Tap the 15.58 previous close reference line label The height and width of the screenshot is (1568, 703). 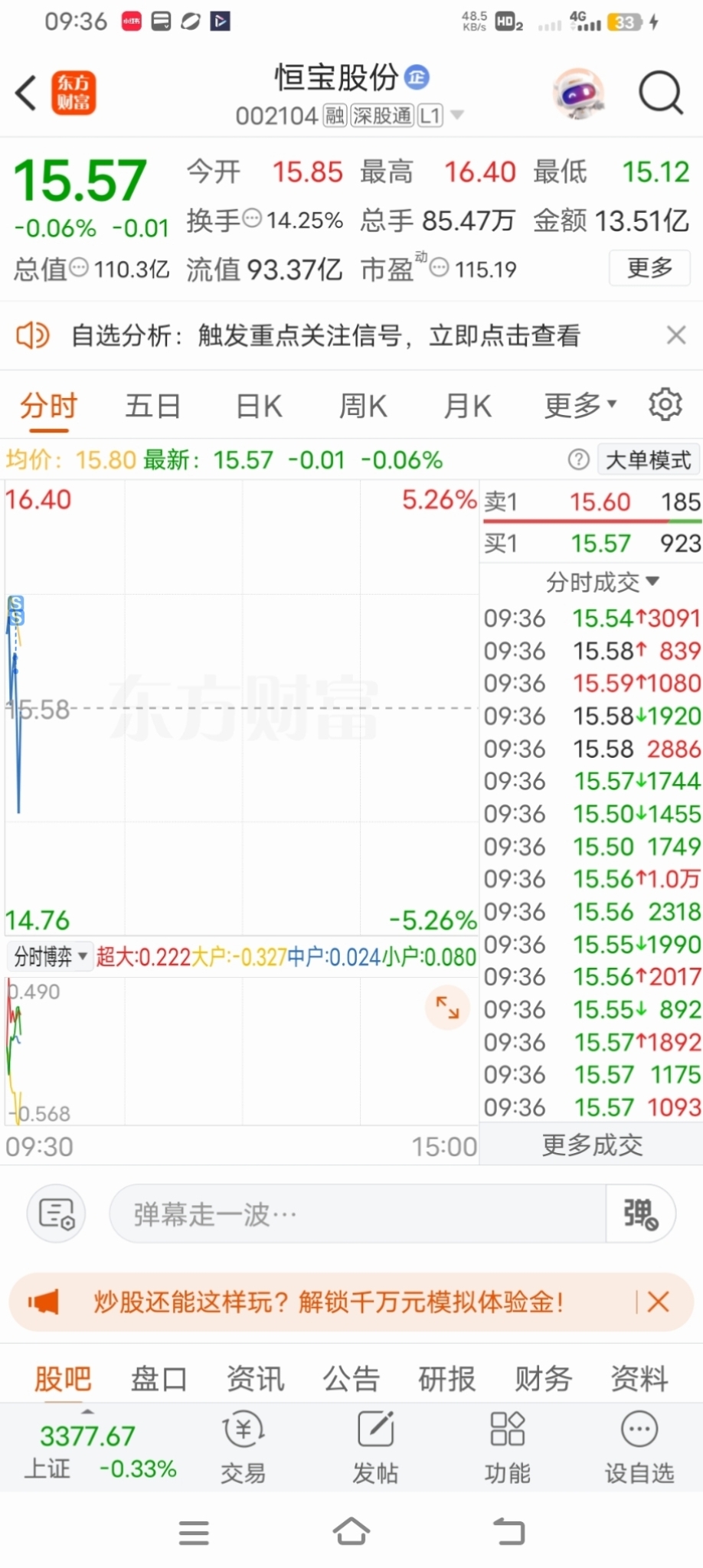click(39, 710)
